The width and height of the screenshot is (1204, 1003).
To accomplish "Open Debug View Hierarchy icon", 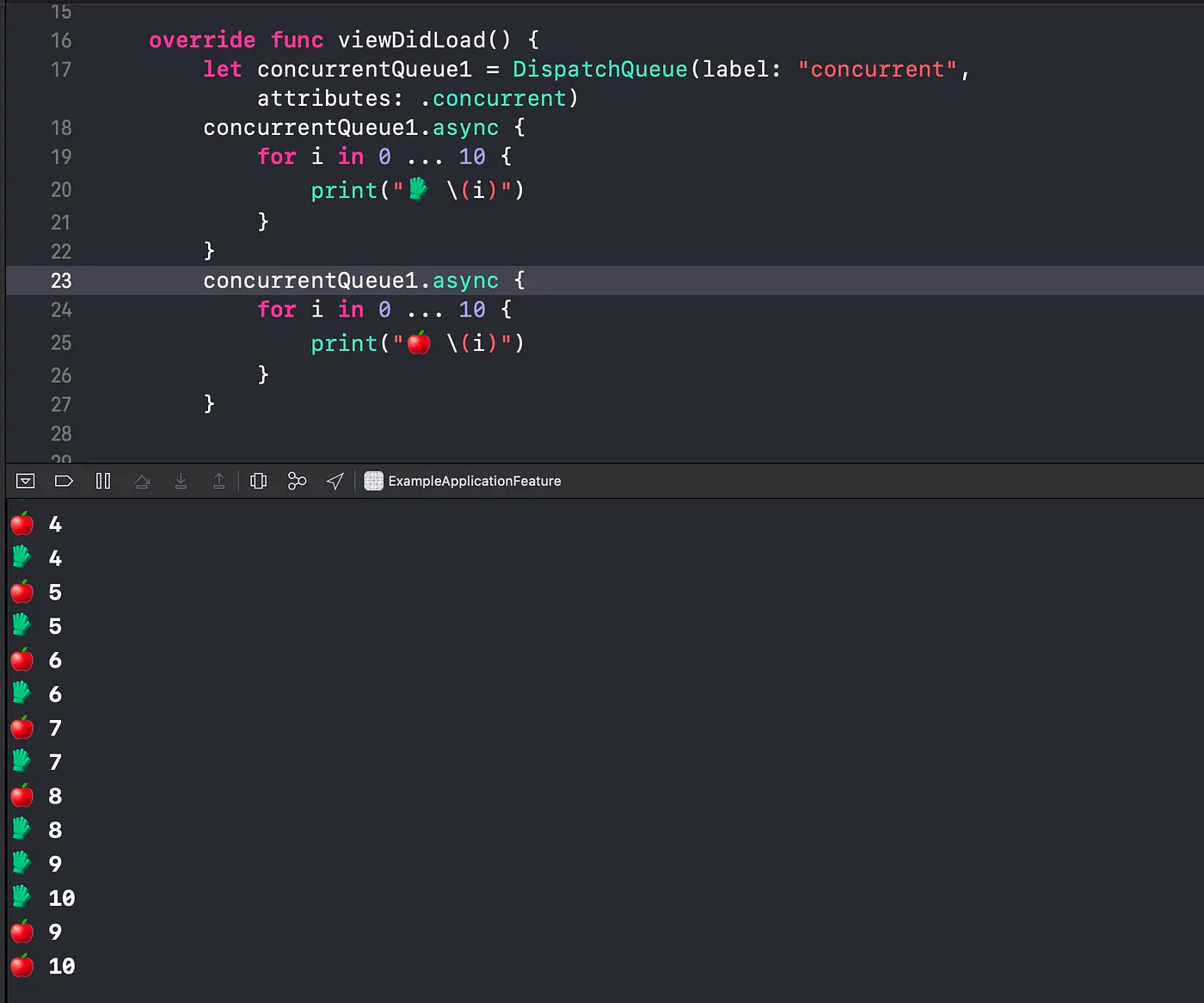I will 258,481.
